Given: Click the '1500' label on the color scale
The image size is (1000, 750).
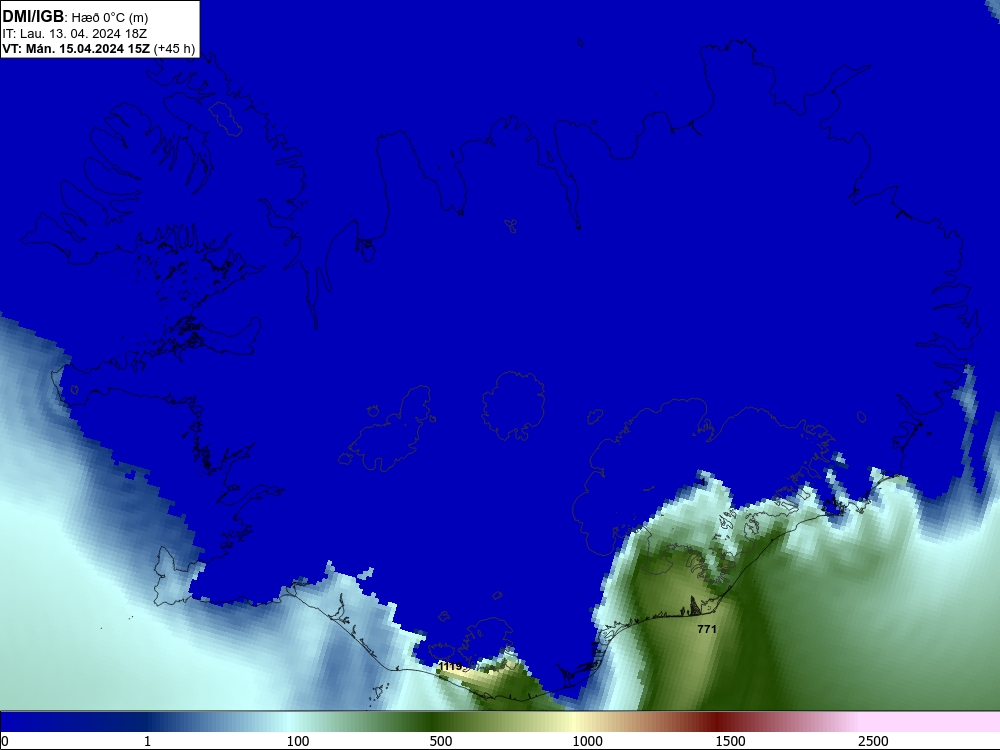Looking at the screenshot, I should point(730,741).
